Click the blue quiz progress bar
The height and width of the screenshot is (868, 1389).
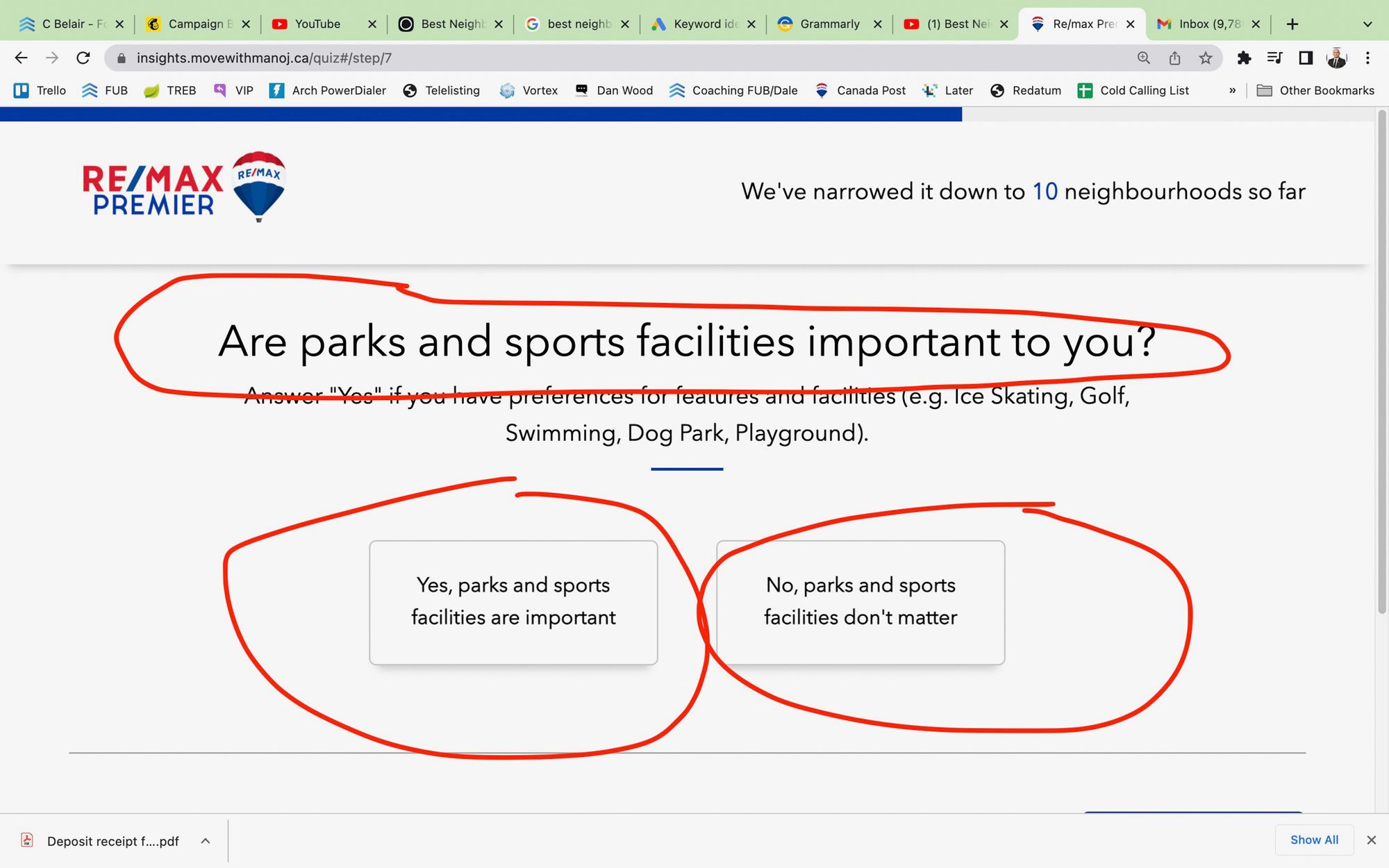tap(481, 115)
